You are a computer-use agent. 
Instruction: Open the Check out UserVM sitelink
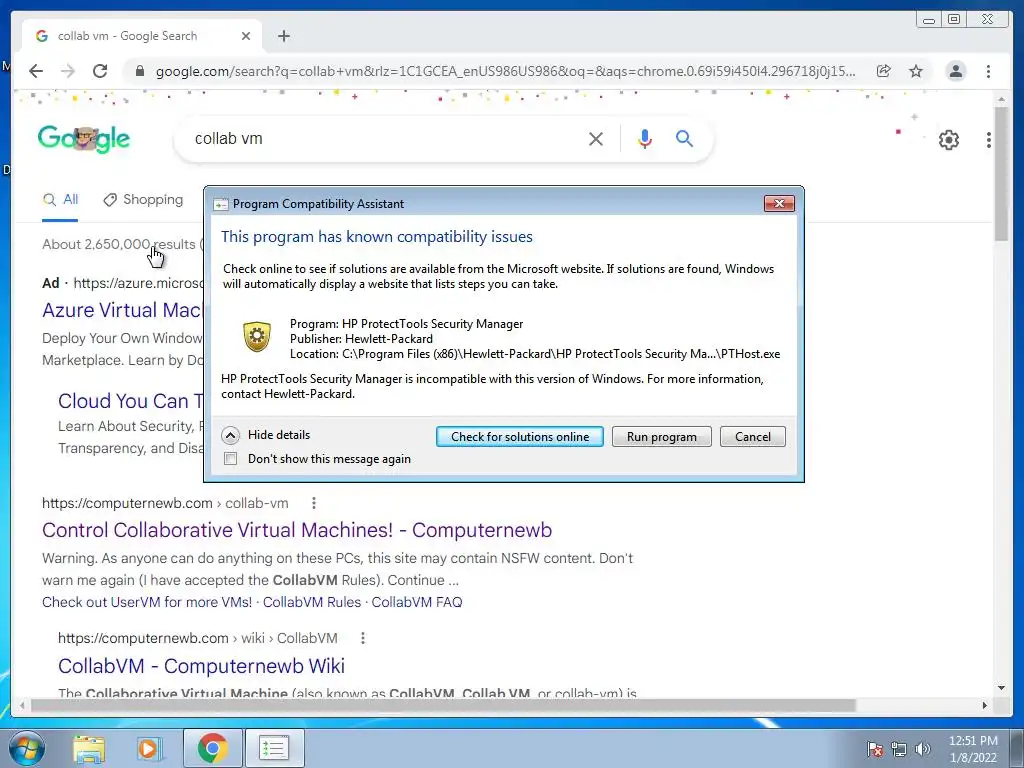[x=147, y=602]
